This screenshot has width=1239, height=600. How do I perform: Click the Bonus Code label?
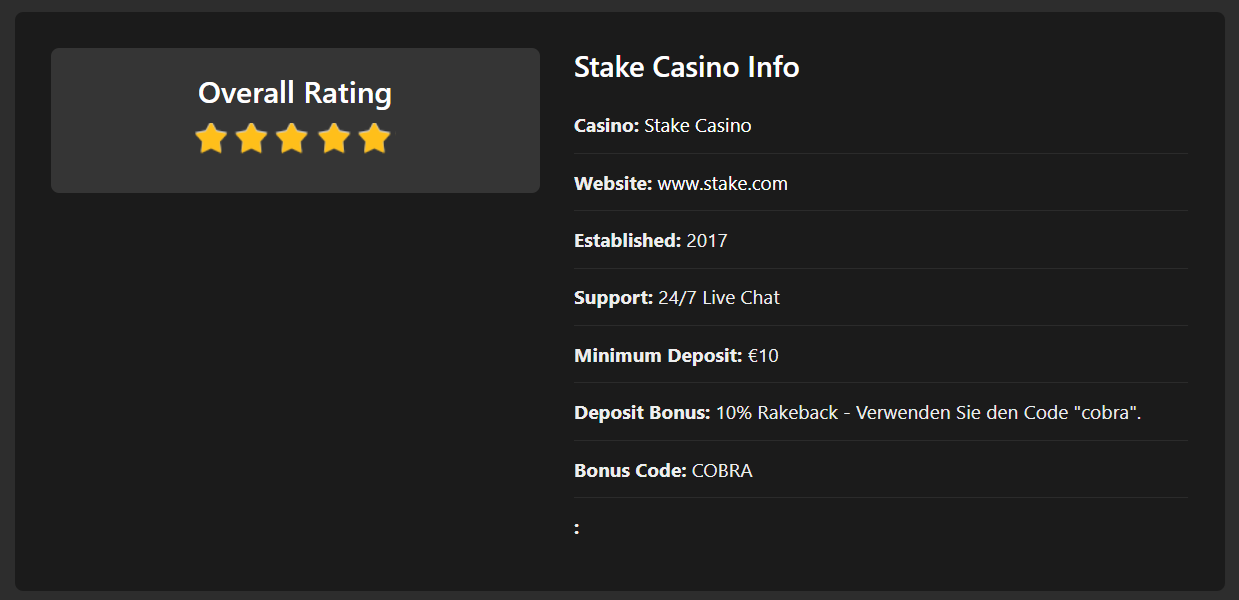(x=630, y=471)
